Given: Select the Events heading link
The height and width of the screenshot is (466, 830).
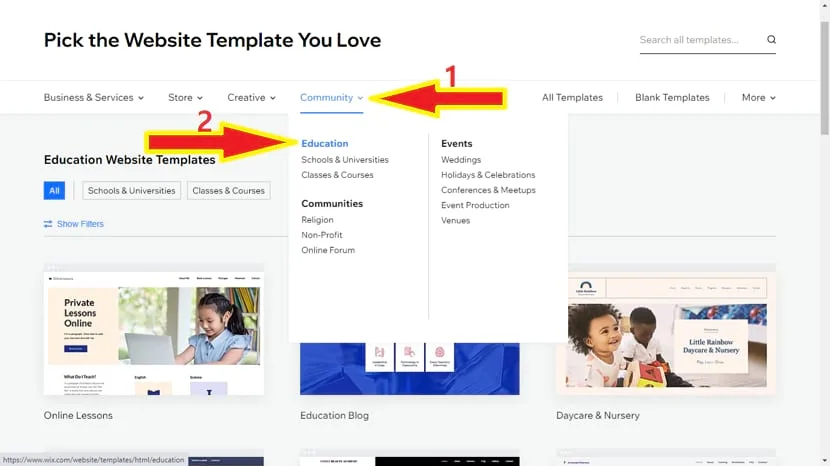Looking at the screenshot, I should click(x=456, y=144).
